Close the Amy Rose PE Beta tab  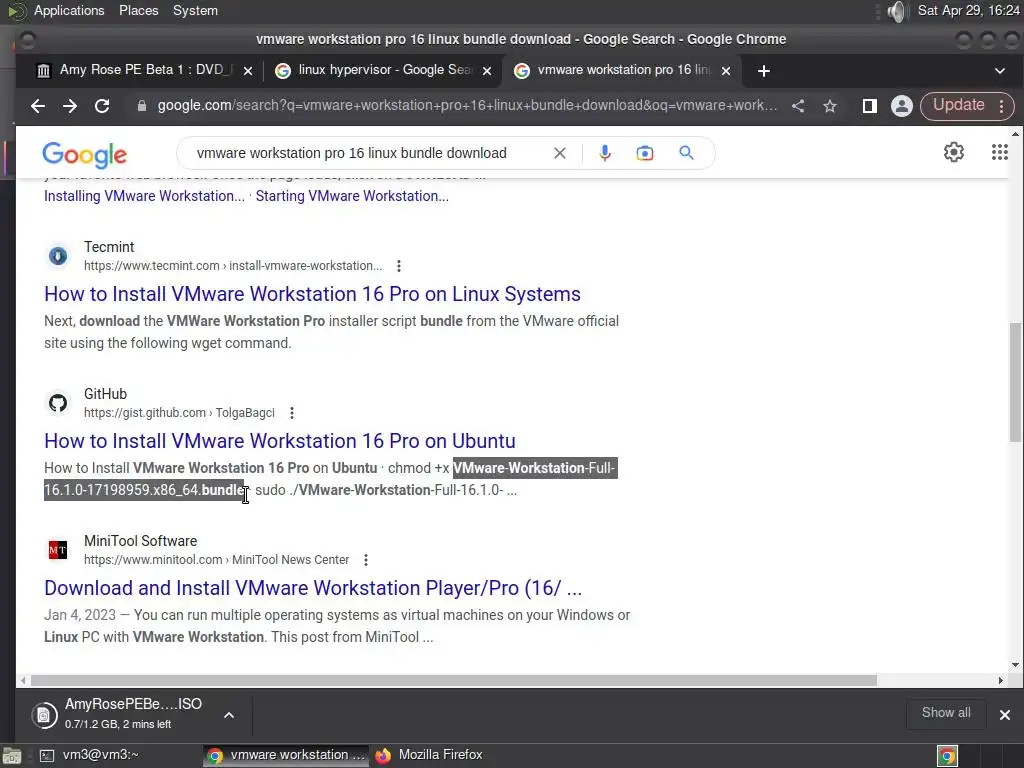(248, 71)
